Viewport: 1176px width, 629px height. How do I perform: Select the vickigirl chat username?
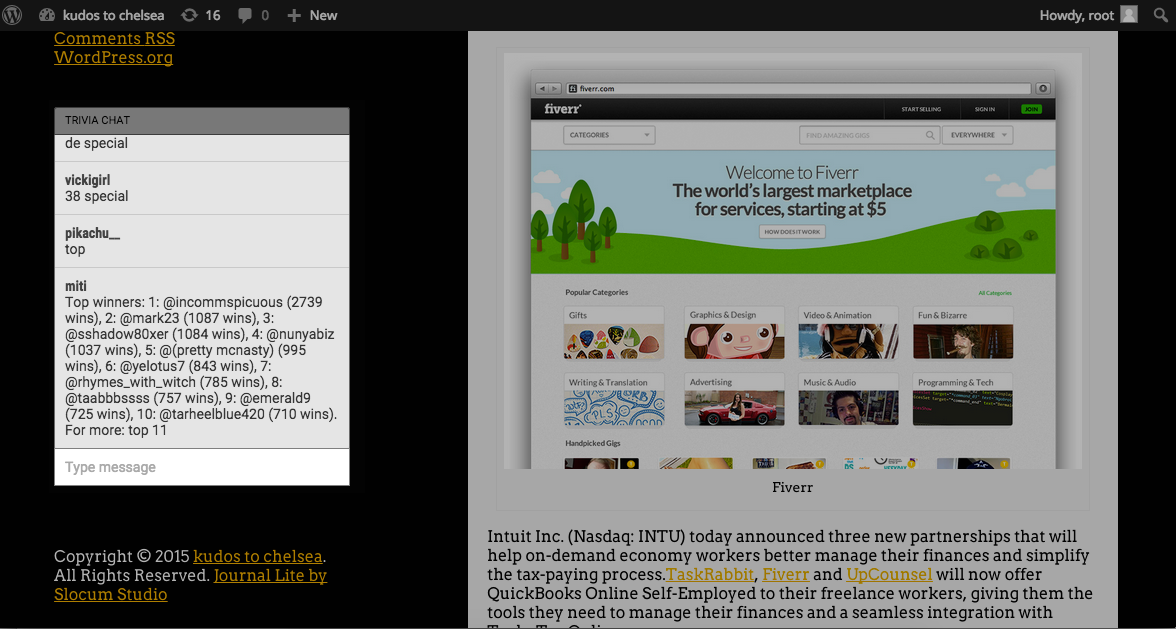point(87,181)
